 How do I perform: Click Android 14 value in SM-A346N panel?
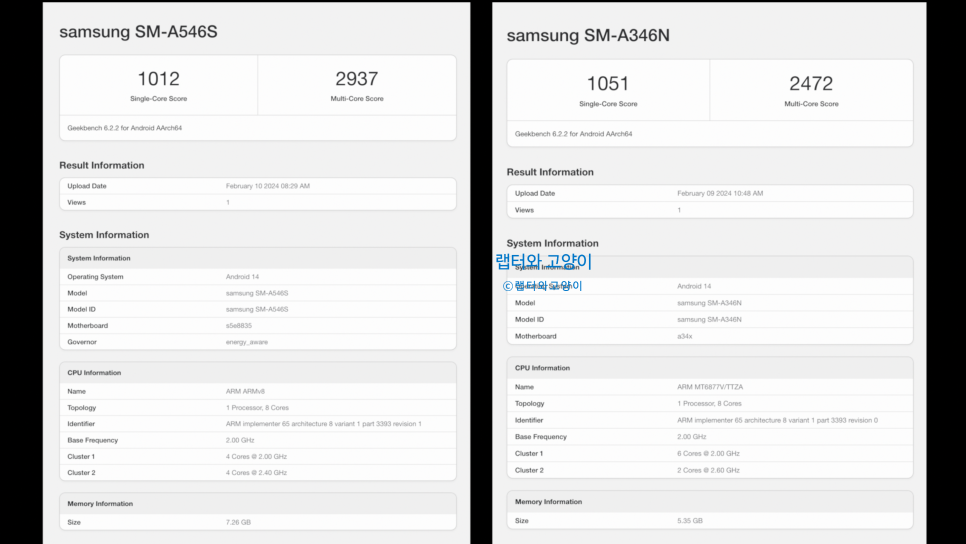point(694,286)
